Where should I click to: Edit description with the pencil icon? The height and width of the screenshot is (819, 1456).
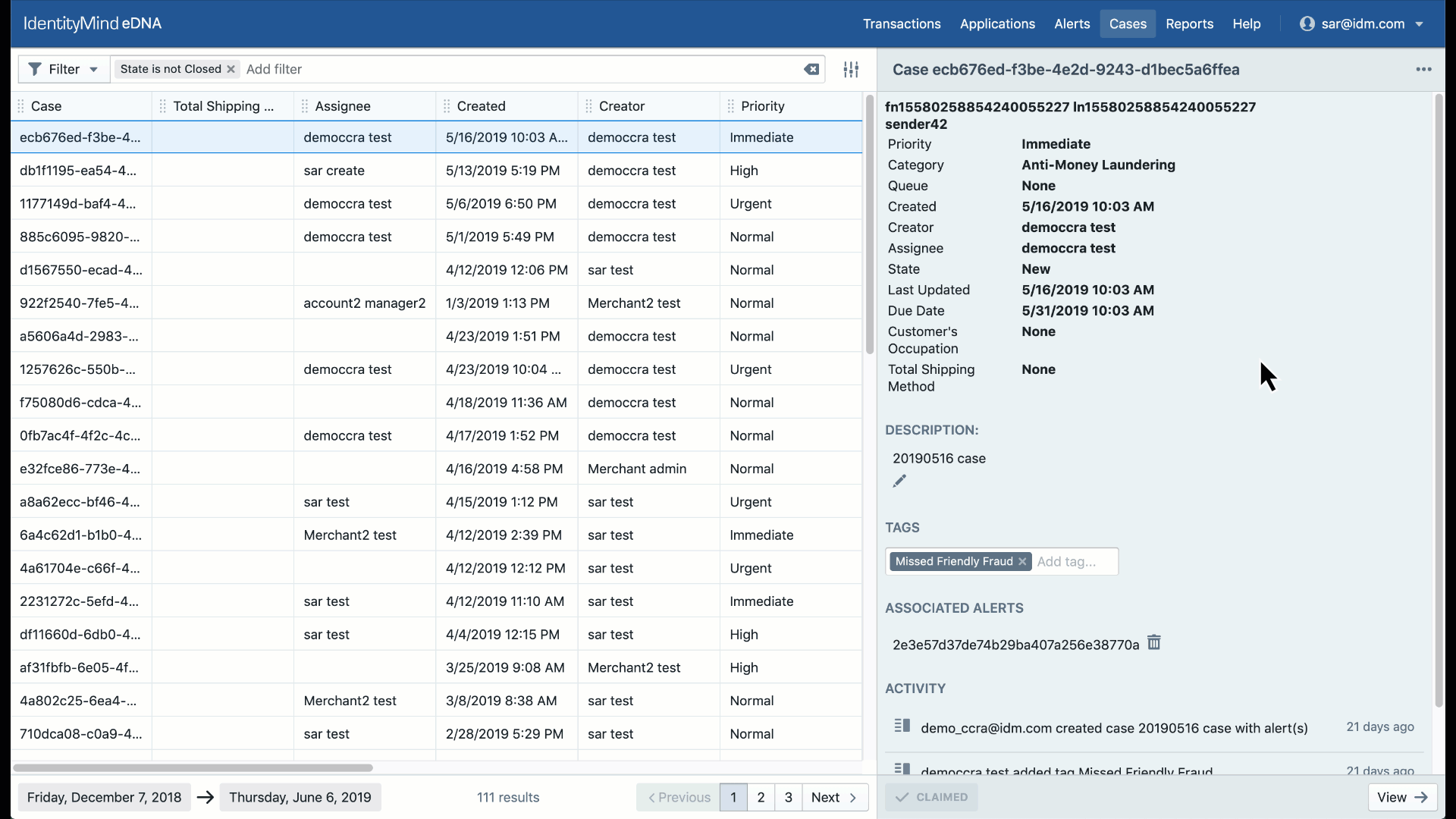tap(899, 481)
